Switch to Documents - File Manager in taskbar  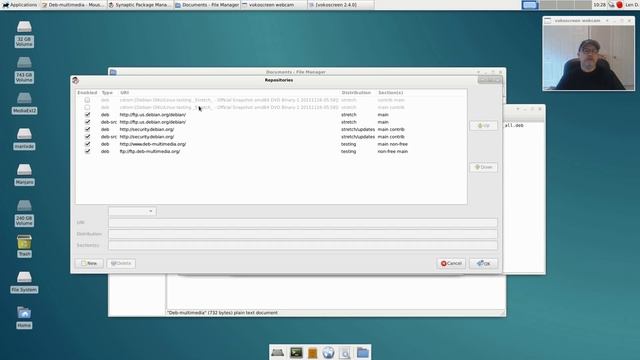tap(207, 5)
